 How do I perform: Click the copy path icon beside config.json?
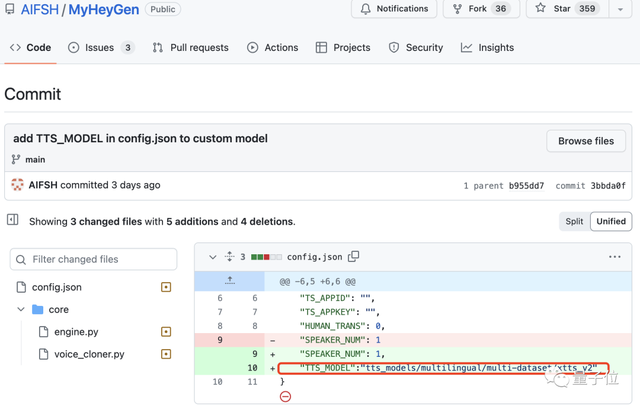(x=353, y=257)
